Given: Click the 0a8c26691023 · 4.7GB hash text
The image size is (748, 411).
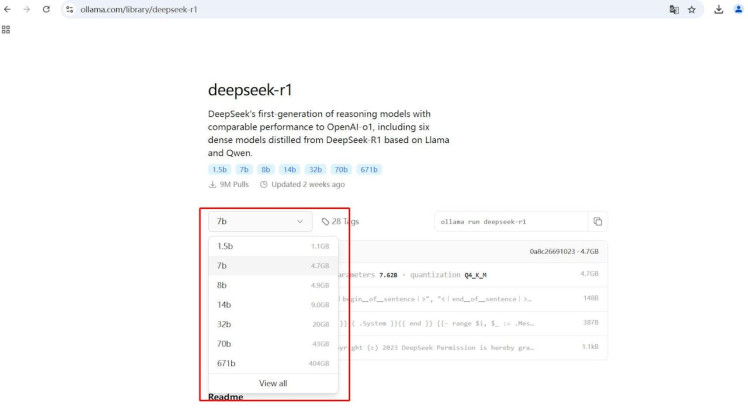Looking at the screenshot, I should point(564,252).
